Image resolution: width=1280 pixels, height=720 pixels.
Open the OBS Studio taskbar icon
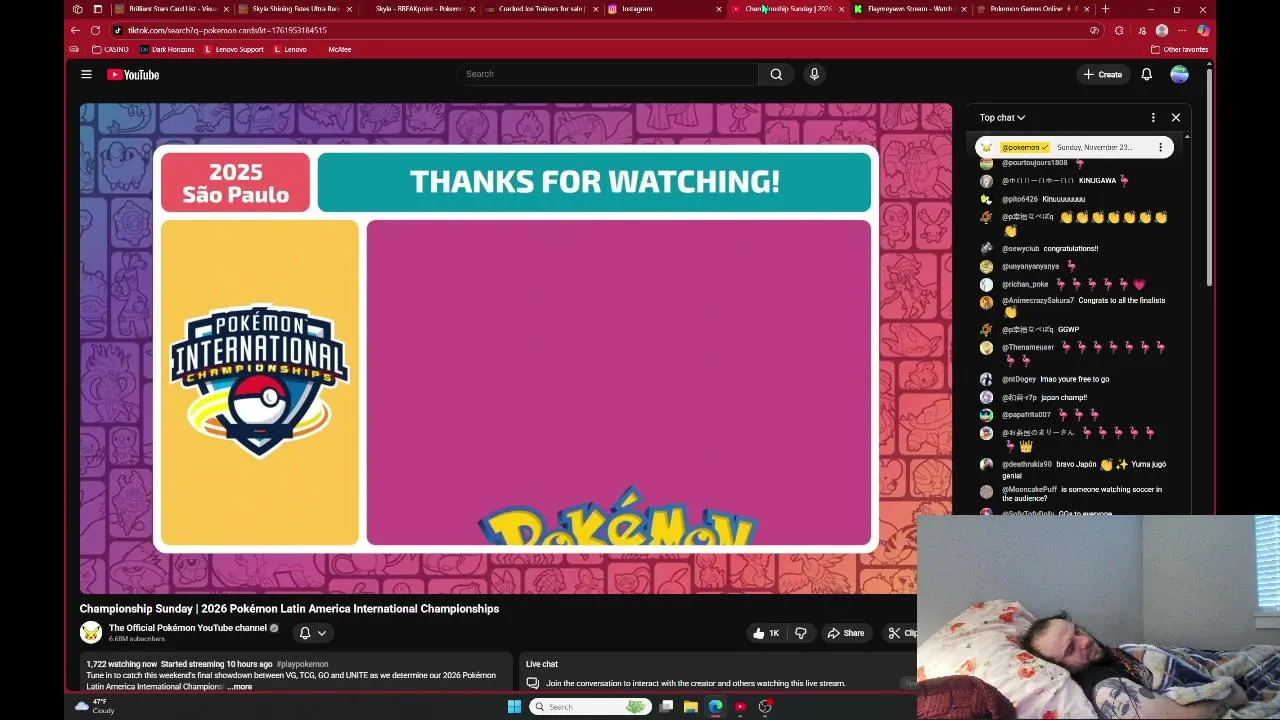click(x=765, y=707)
